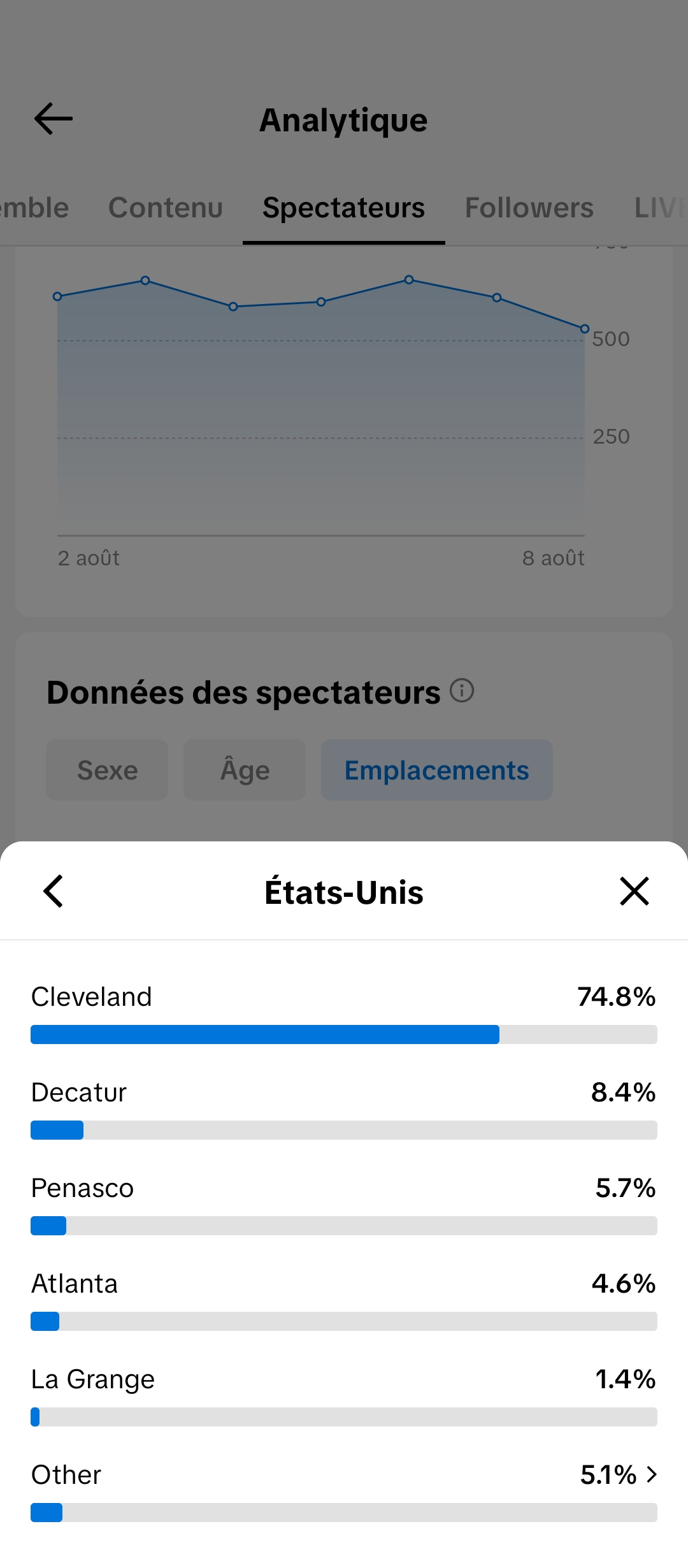The image size is (688, 1568).
Task: Close the États-Unis location sheet
Action: click(634, 891)
